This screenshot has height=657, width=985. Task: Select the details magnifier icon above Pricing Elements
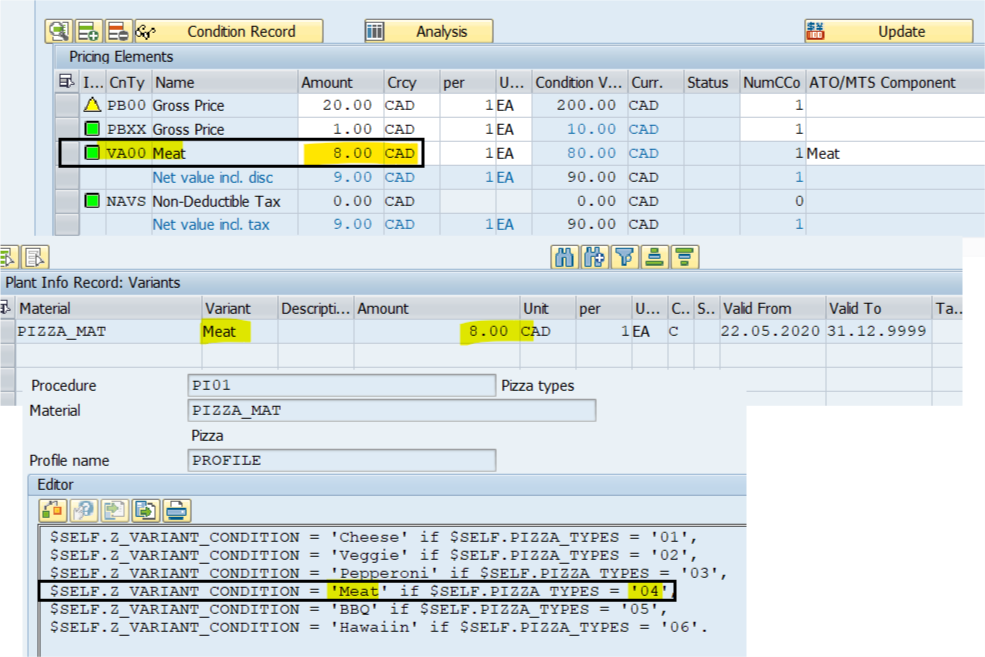[58, 31]
